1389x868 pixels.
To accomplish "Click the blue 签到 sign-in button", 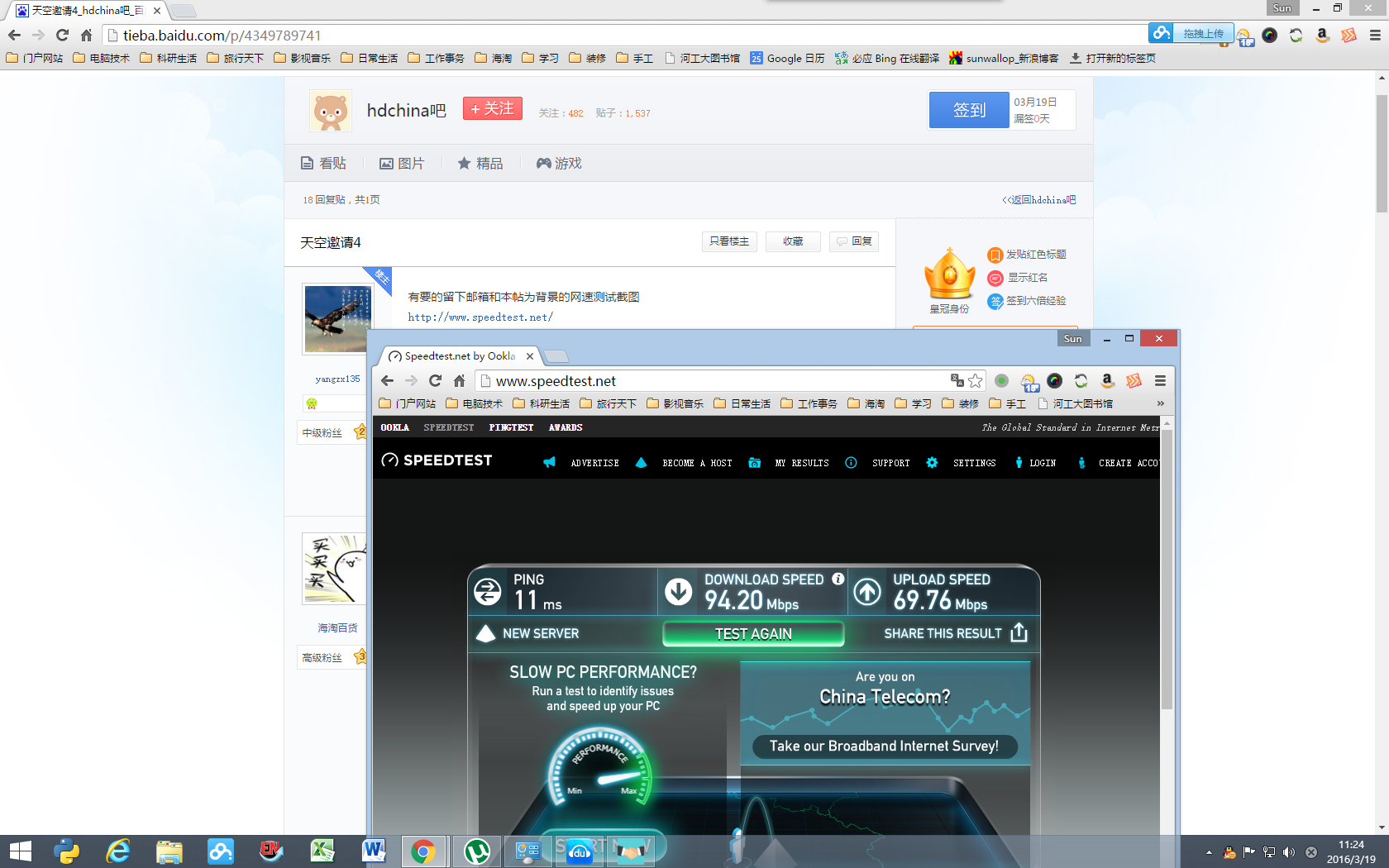I will (969, 110).
